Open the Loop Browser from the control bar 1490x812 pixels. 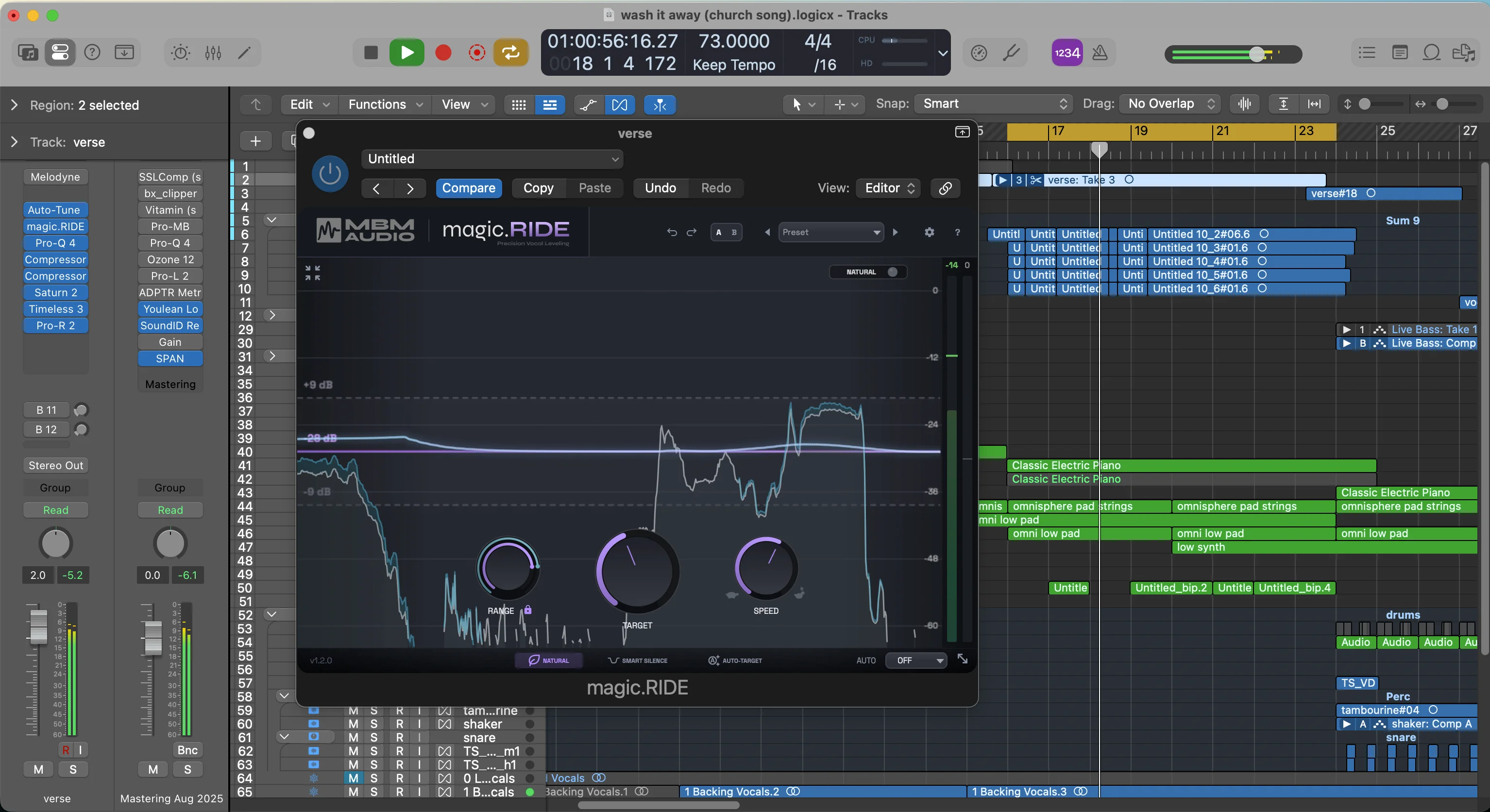pos(1432,52)
